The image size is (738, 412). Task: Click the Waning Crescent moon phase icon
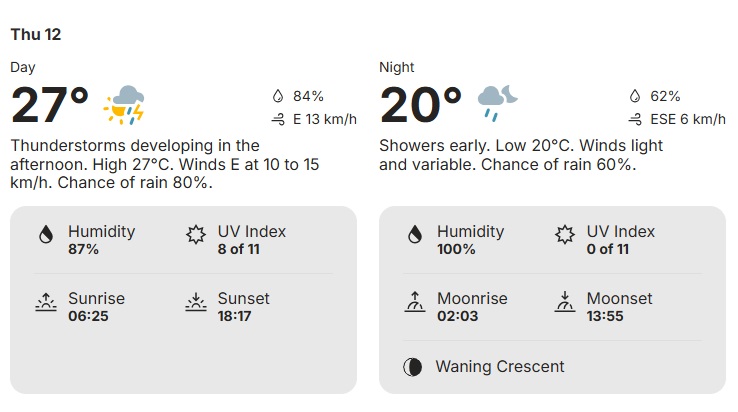pyautogui.click(x=412, y=366)
